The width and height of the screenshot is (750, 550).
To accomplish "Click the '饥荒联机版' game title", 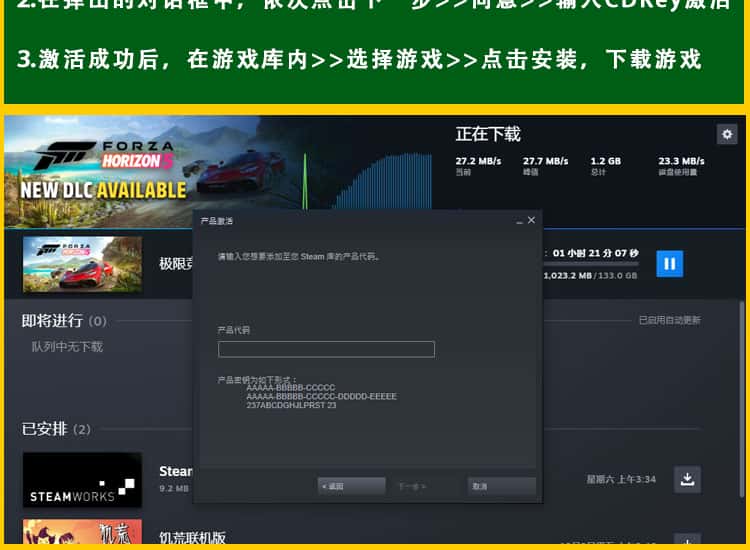I will click(192, 538).
